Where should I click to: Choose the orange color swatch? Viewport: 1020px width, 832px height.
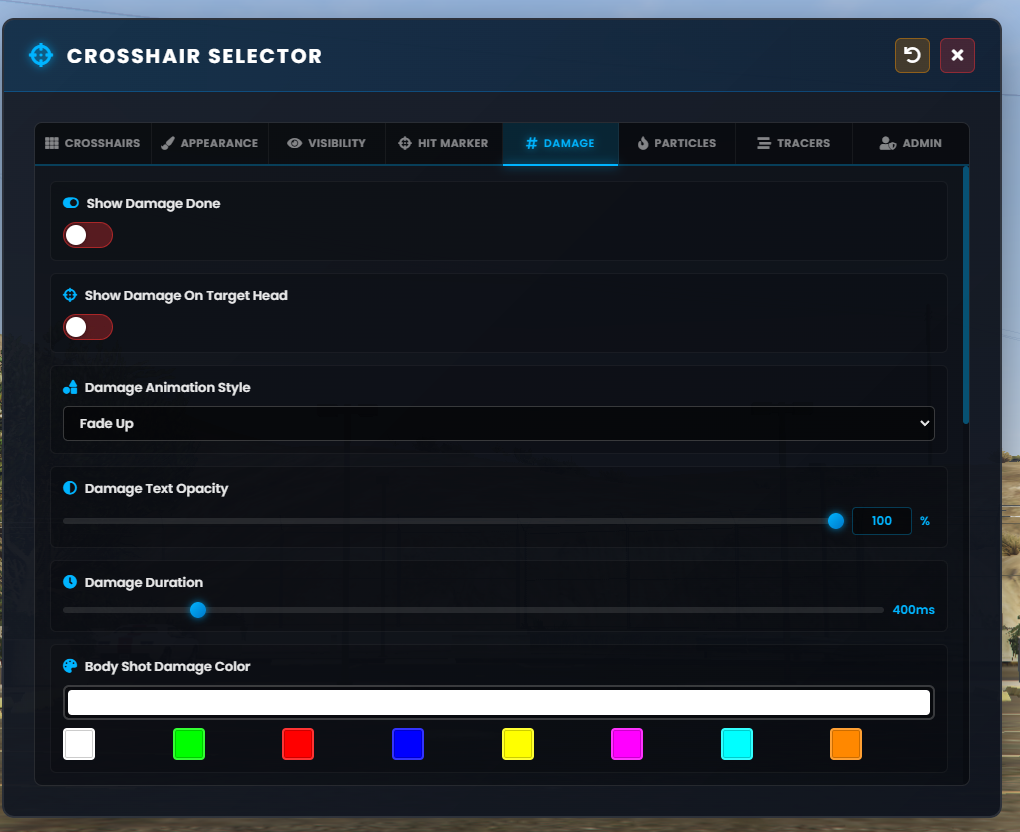pos(846,744)
